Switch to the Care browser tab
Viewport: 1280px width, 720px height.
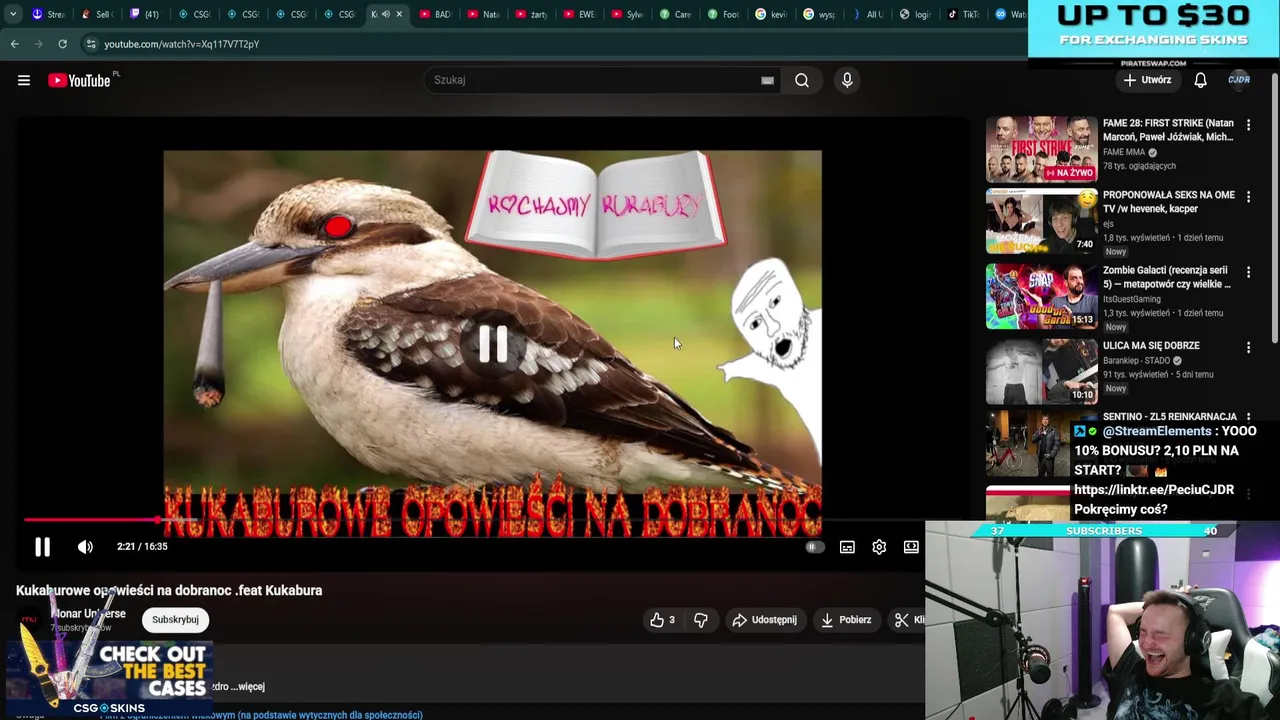675,14
